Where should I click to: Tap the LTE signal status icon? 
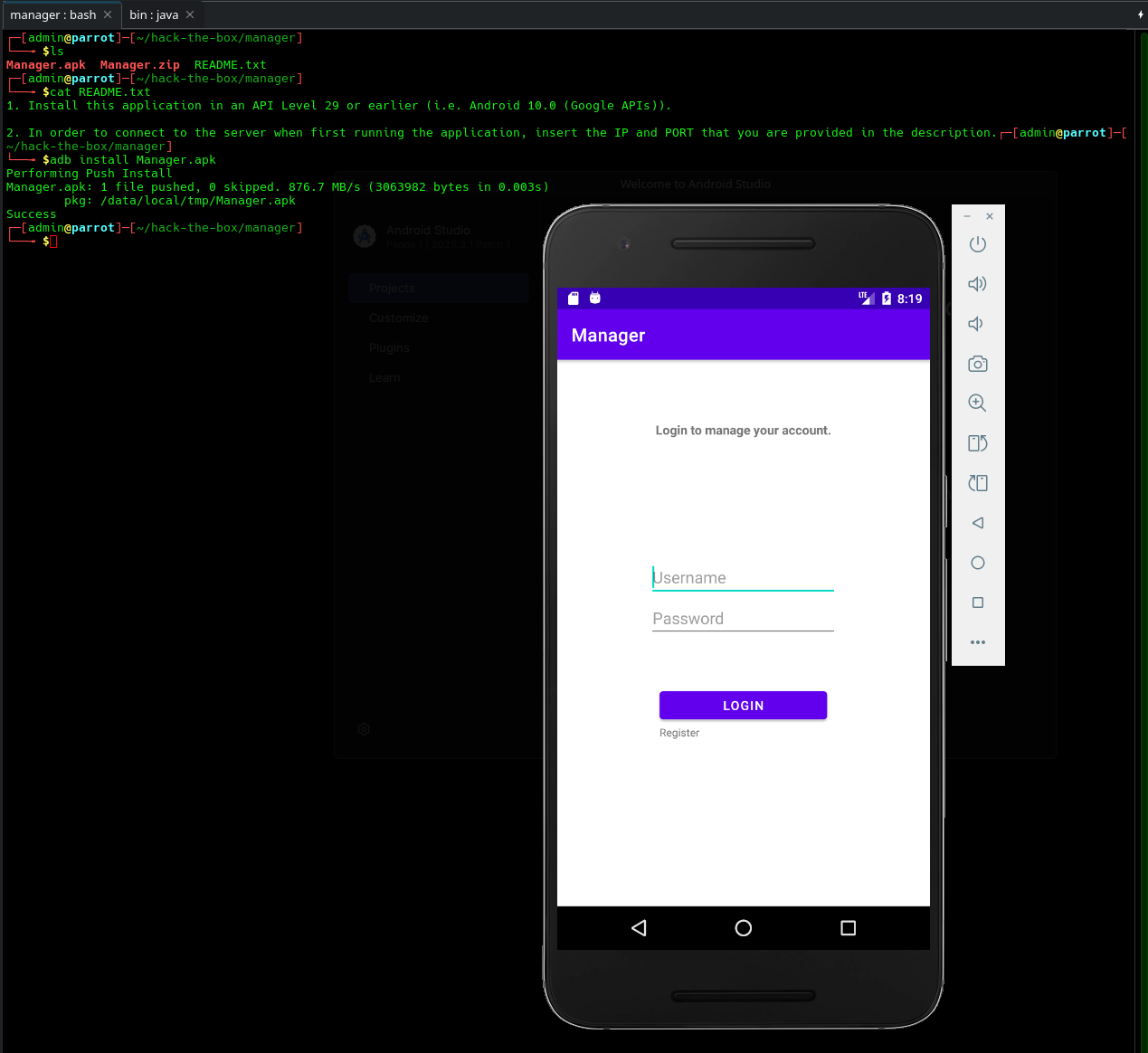point(866,298)
